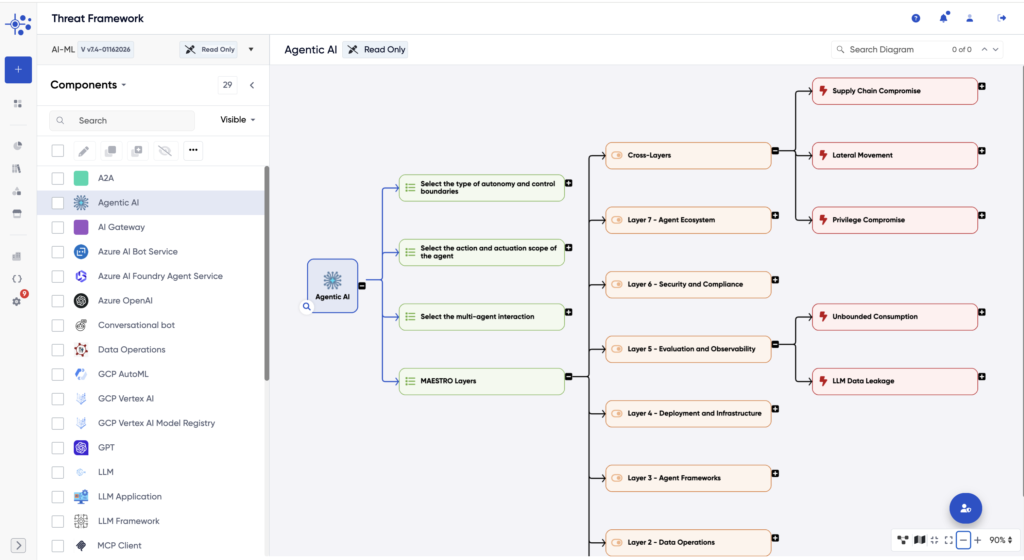This screenshot has width=1024, height=560.
Task: Click the blue plus create button
Action: pos(18,69)
